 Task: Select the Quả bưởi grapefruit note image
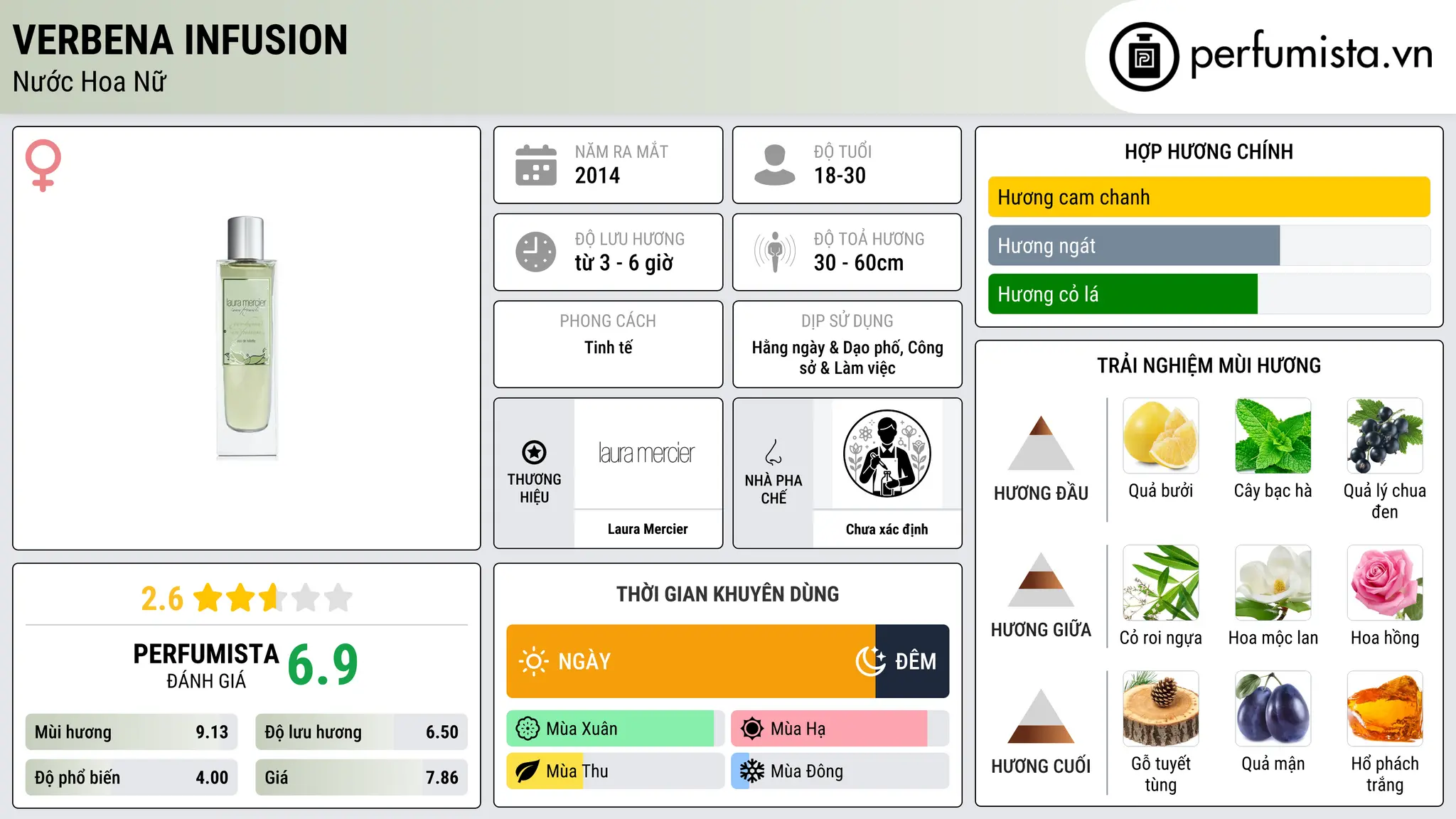click(1161, 436)
